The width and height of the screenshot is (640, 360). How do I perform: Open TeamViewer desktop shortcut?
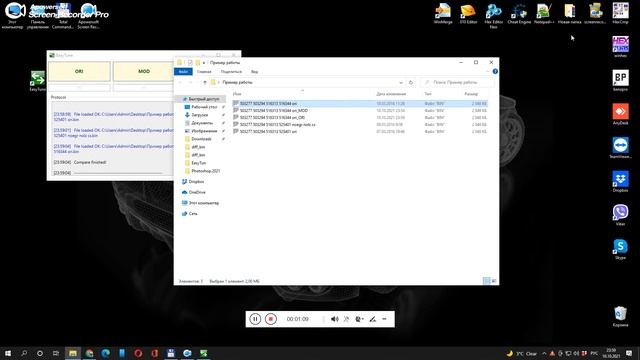(620, 148)
